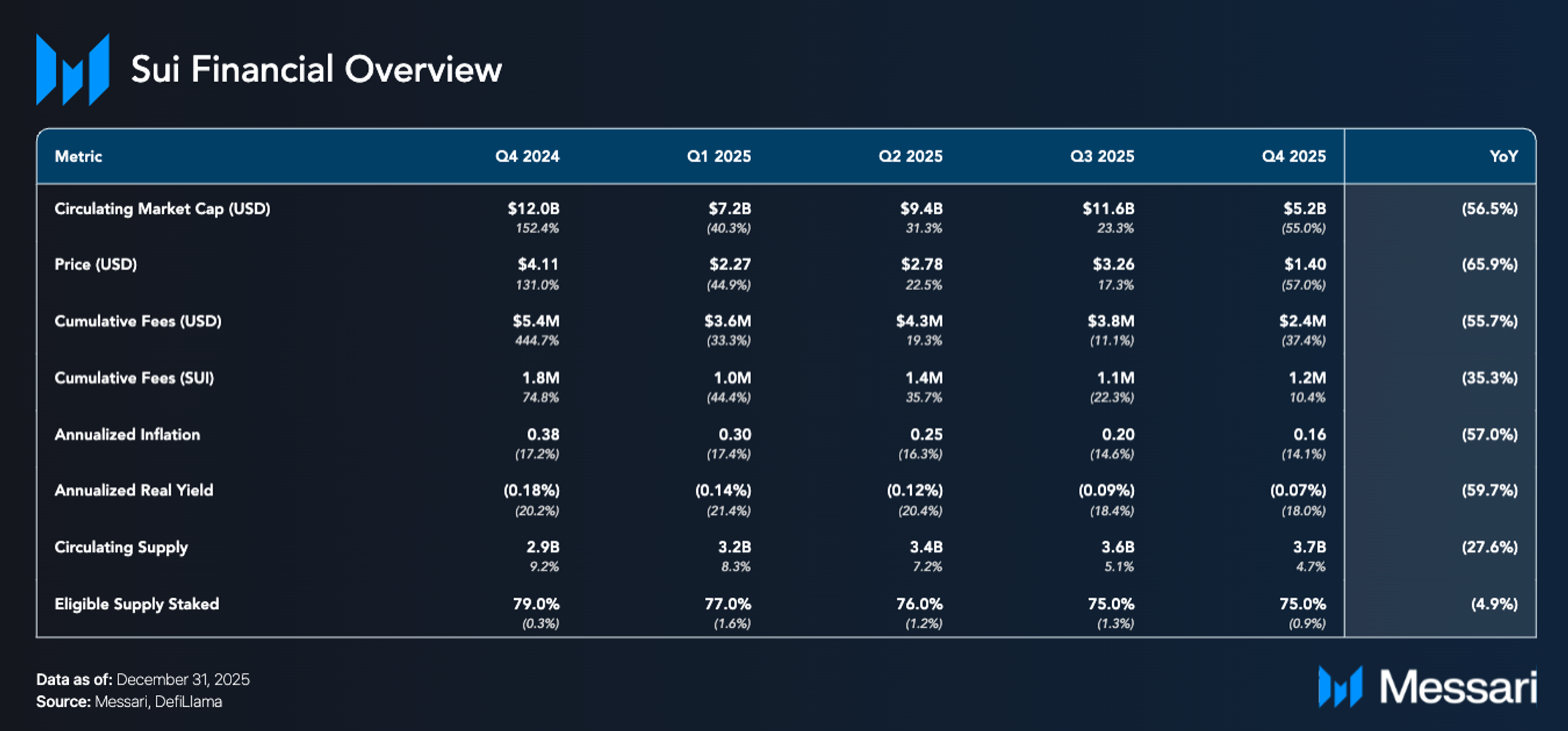This screenshot has height=731, width=1568.
Task: Select the '76.0%' eligible supply staked value
Action: (x=919, y=604)
